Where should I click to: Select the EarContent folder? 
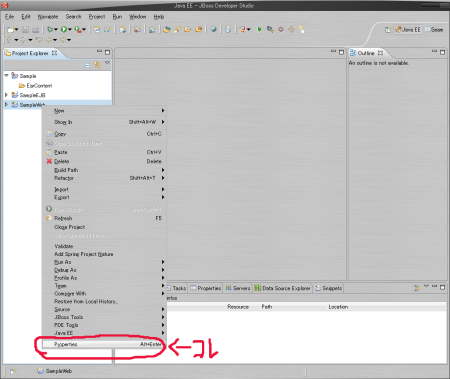36,86
